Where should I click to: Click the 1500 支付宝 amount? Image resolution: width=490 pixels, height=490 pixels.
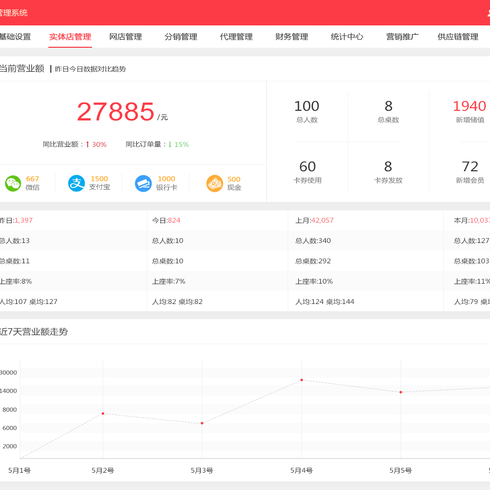click(99, 179)
